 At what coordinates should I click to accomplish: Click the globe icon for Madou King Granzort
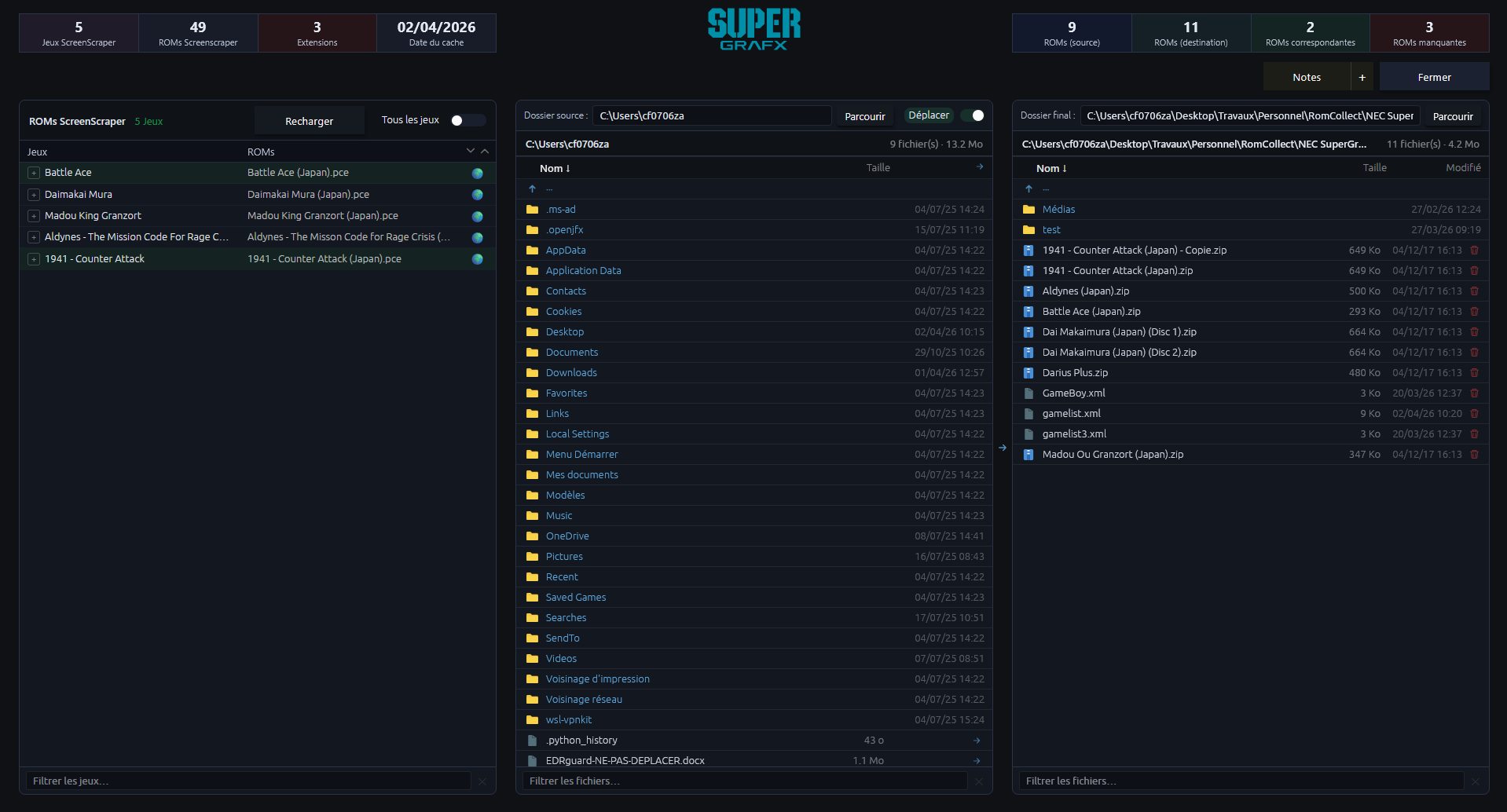pos(477,216)
